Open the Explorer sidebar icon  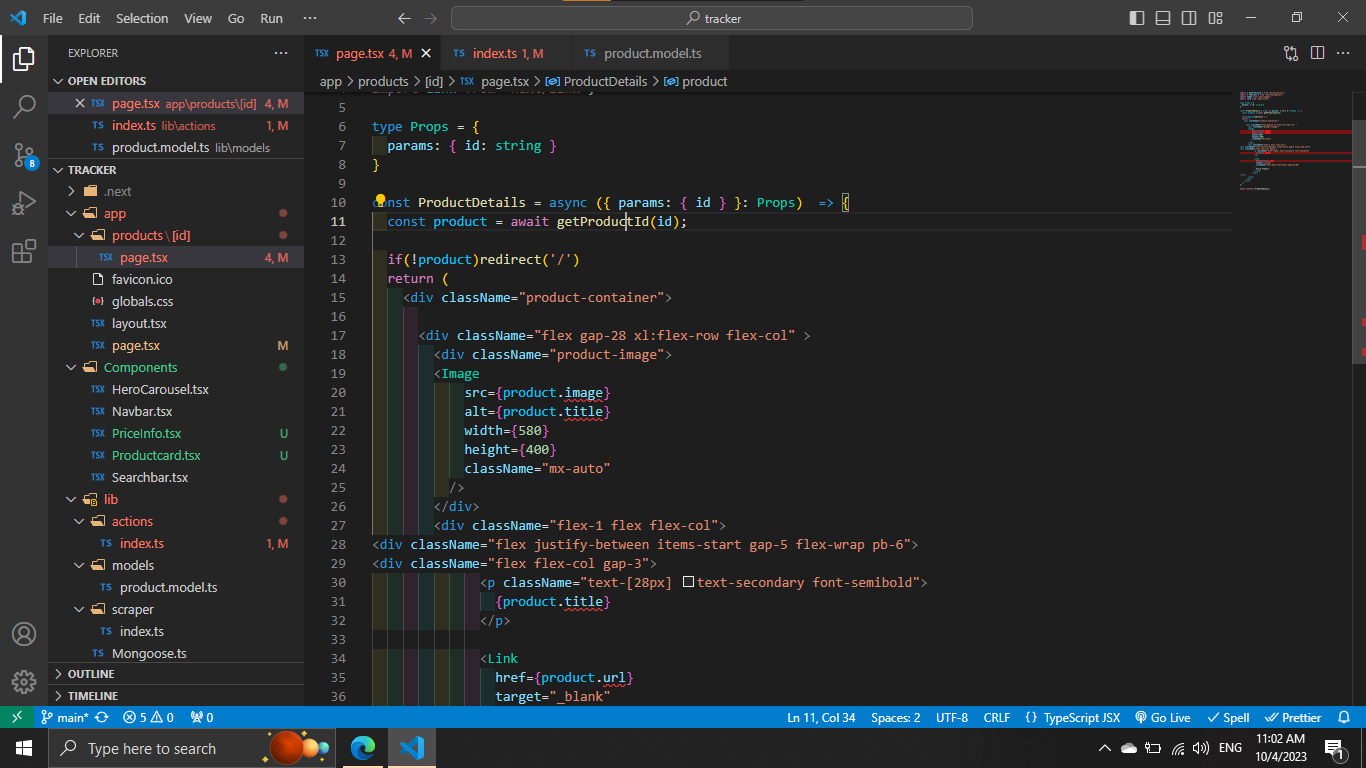pyautogui.click(x=24, y=58)
